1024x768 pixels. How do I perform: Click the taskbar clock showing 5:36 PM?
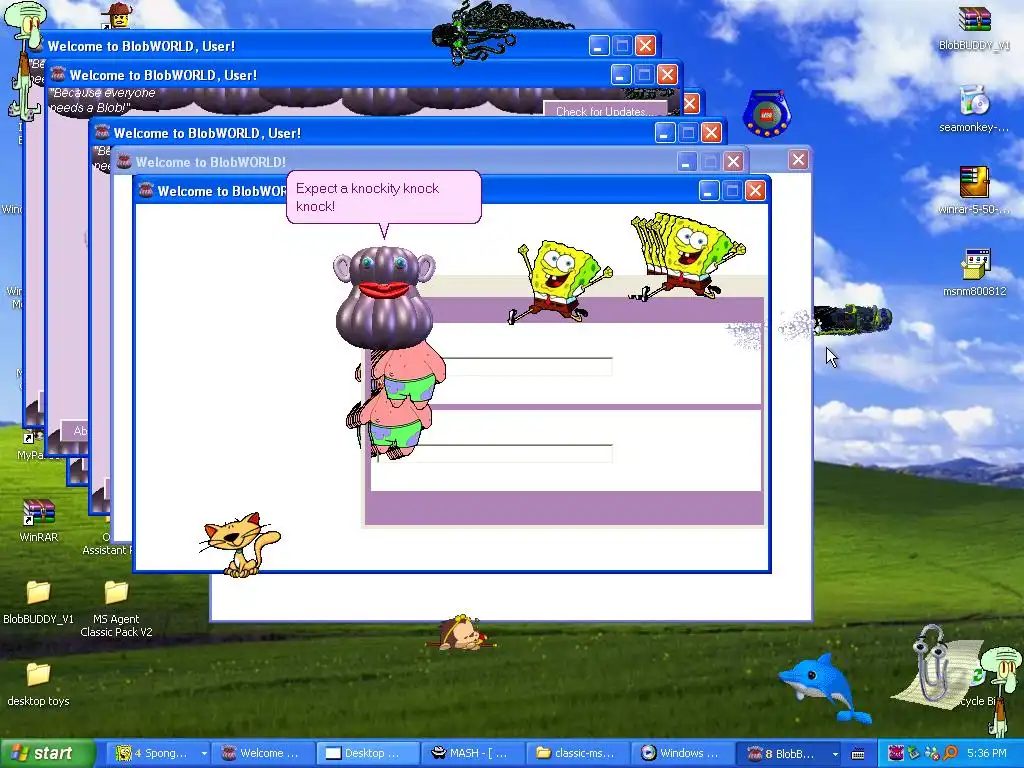(987, 754)
